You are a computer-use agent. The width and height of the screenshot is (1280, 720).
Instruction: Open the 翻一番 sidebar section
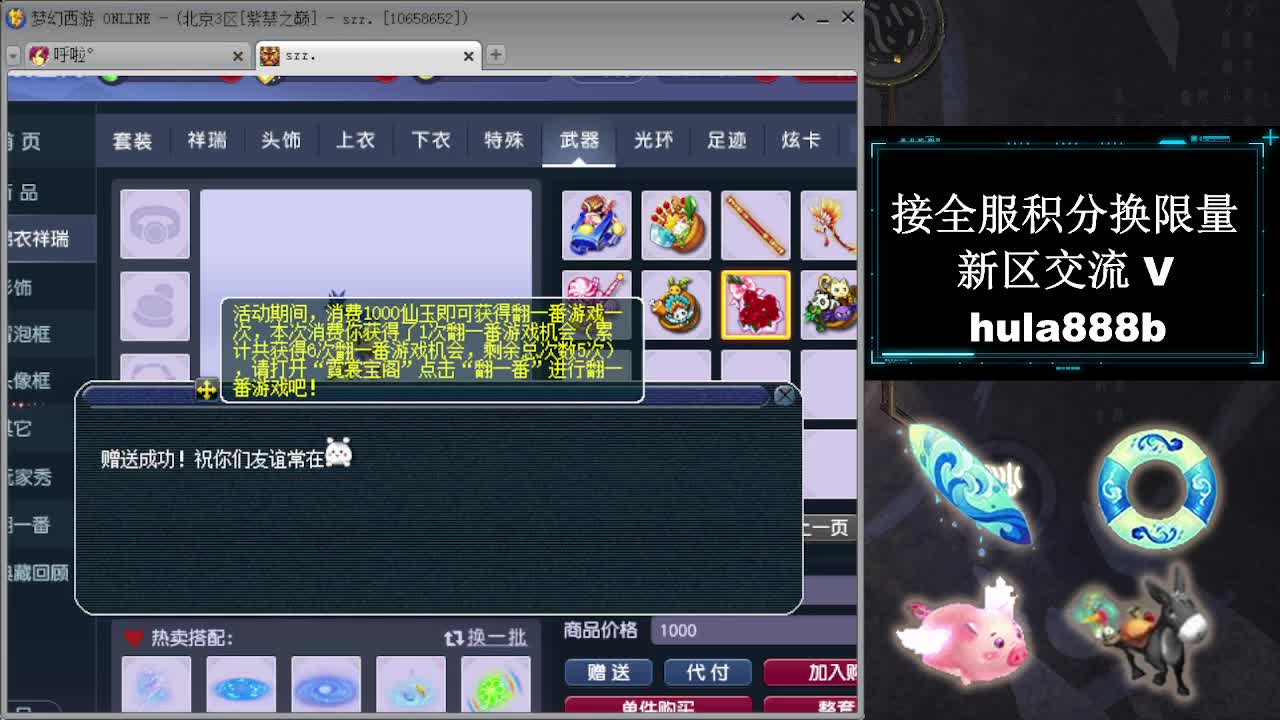[x=30, y=524]
